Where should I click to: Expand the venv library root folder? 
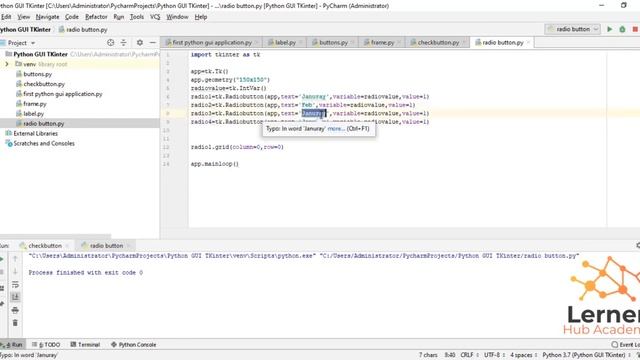[7, 64]
